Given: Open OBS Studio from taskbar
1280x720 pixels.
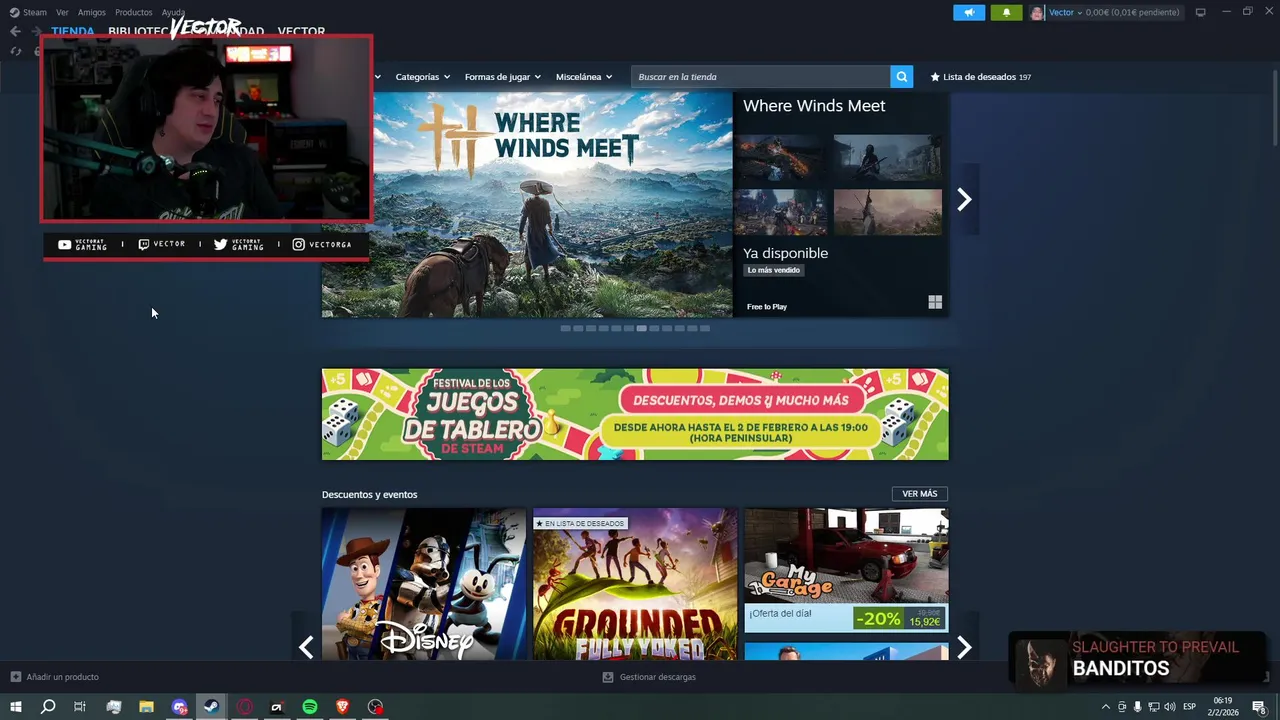Looking at the screenshot, I should point(375,707).
